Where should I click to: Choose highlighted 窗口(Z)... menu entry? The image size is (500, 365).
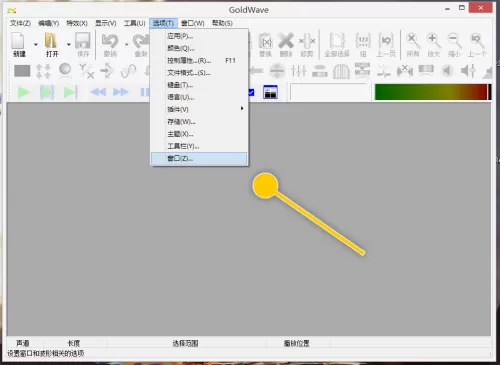[x=199, y=159]
